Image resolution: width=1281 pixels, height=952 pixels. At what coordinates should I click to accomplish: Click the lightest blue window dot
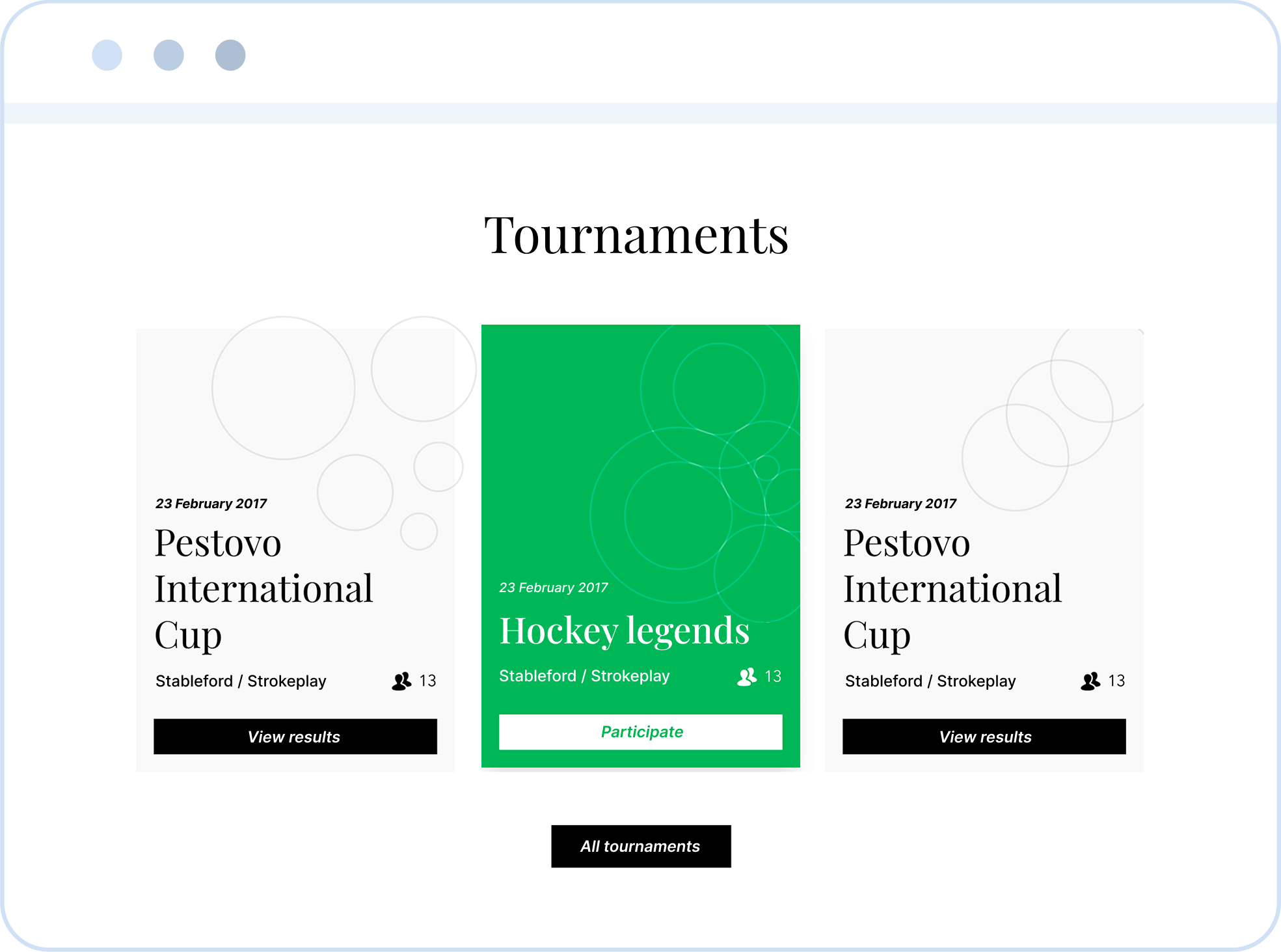coord(107,55)
